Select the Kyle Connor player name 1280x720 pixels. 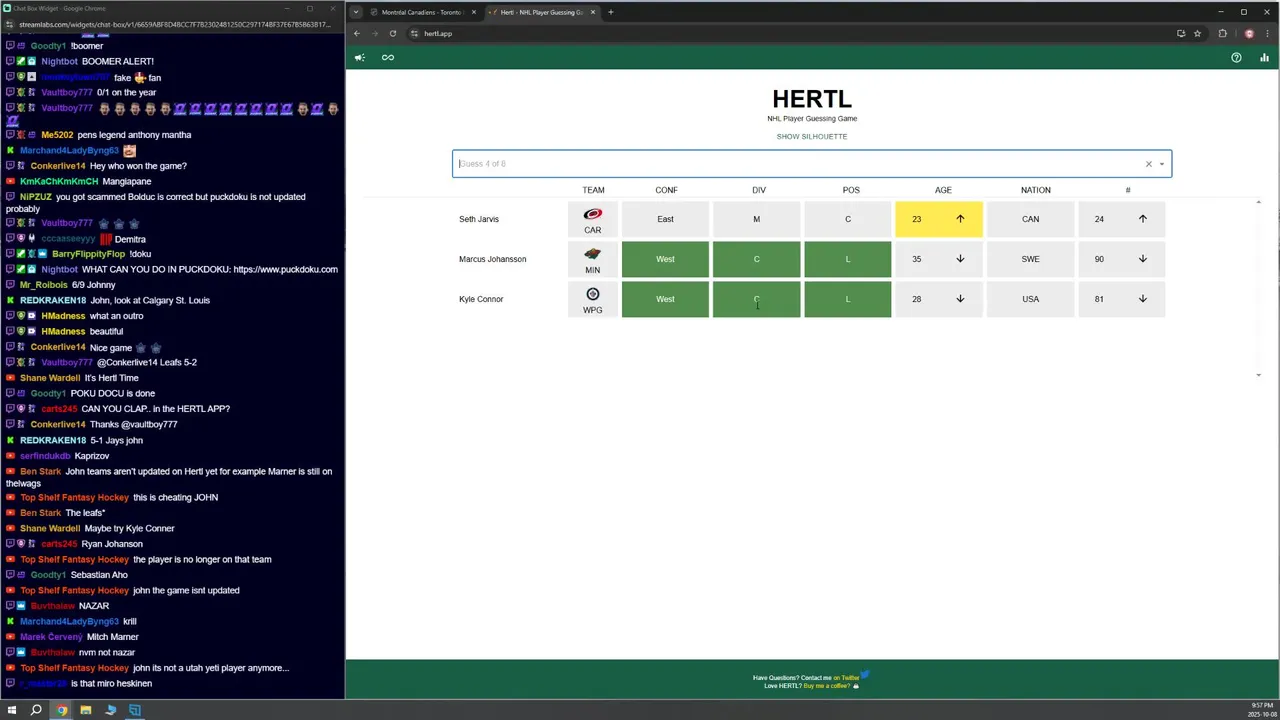(481, 299)
